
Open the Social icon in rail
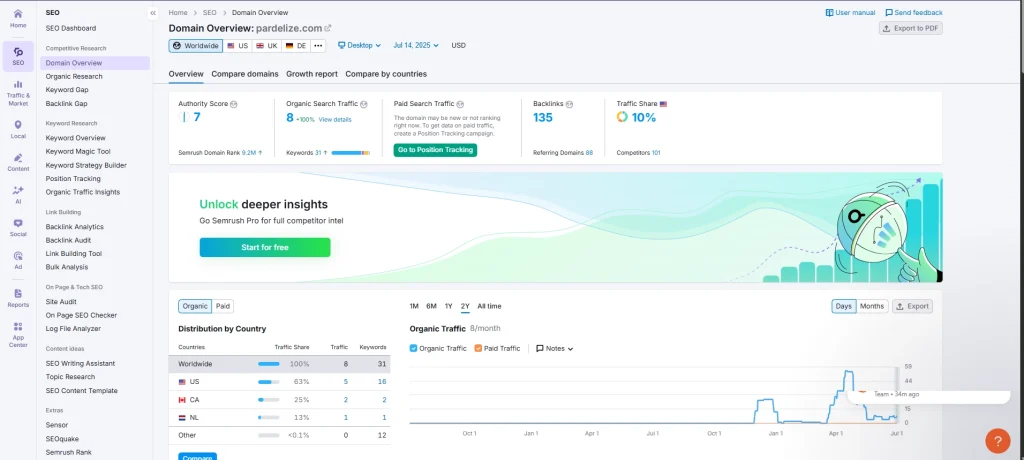pyautogui.click(x=18, y=223)
